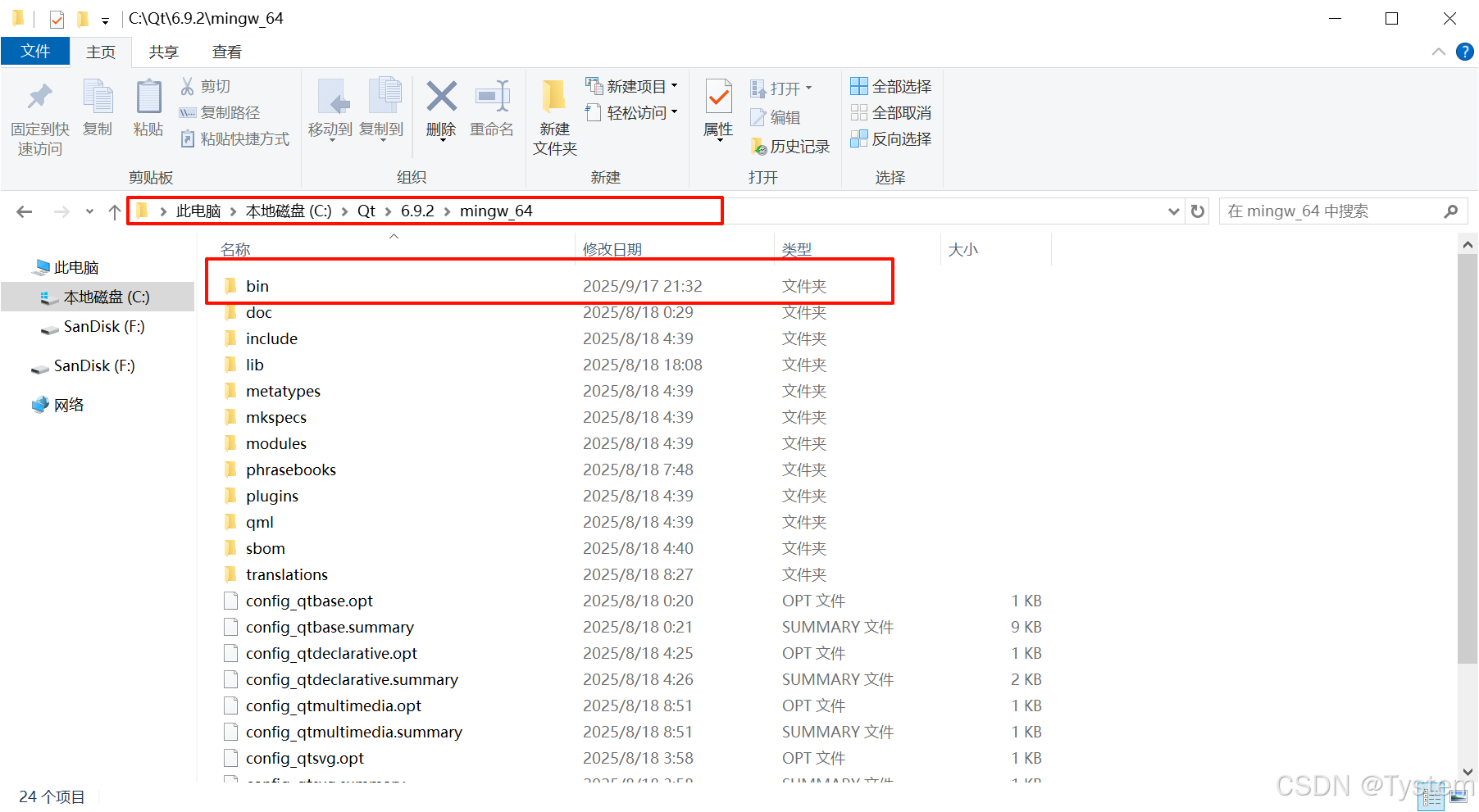Open New item (新建项目) dropdown
This screenshot has width=1479, height=812.
click(631, 86)
